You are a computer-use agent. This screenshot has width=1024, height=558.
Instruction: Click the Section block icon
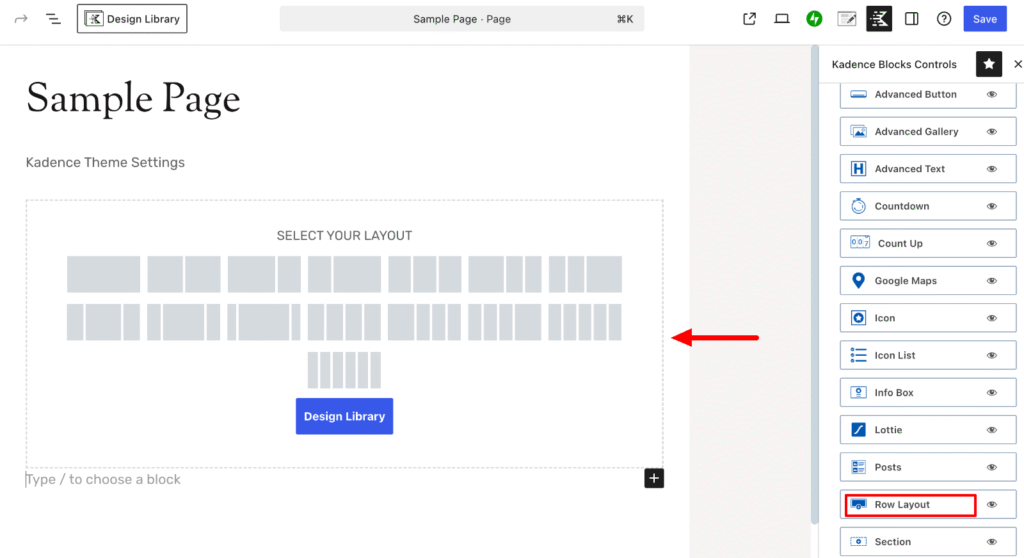(858, 541)
